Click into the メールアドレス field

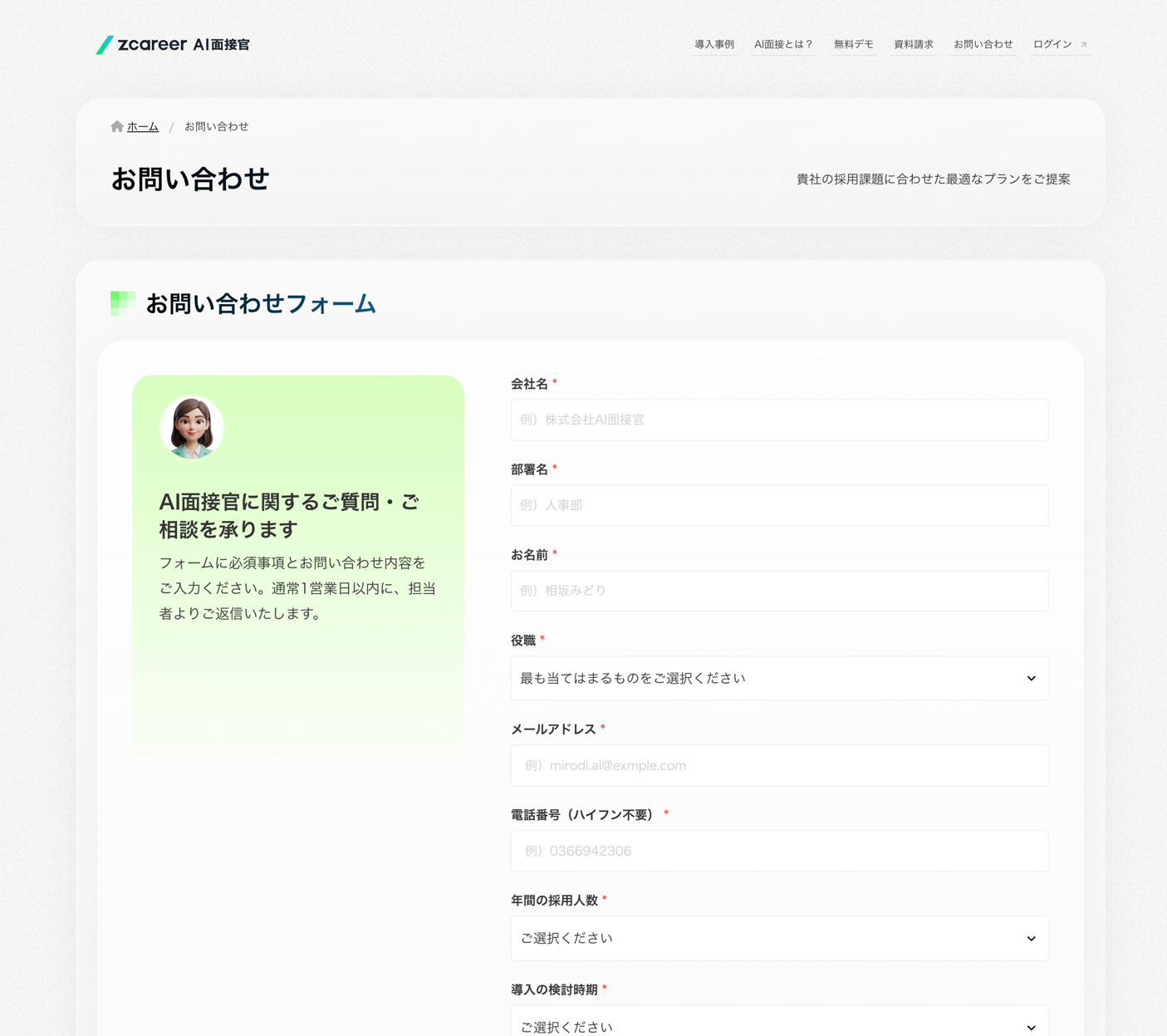778,766
